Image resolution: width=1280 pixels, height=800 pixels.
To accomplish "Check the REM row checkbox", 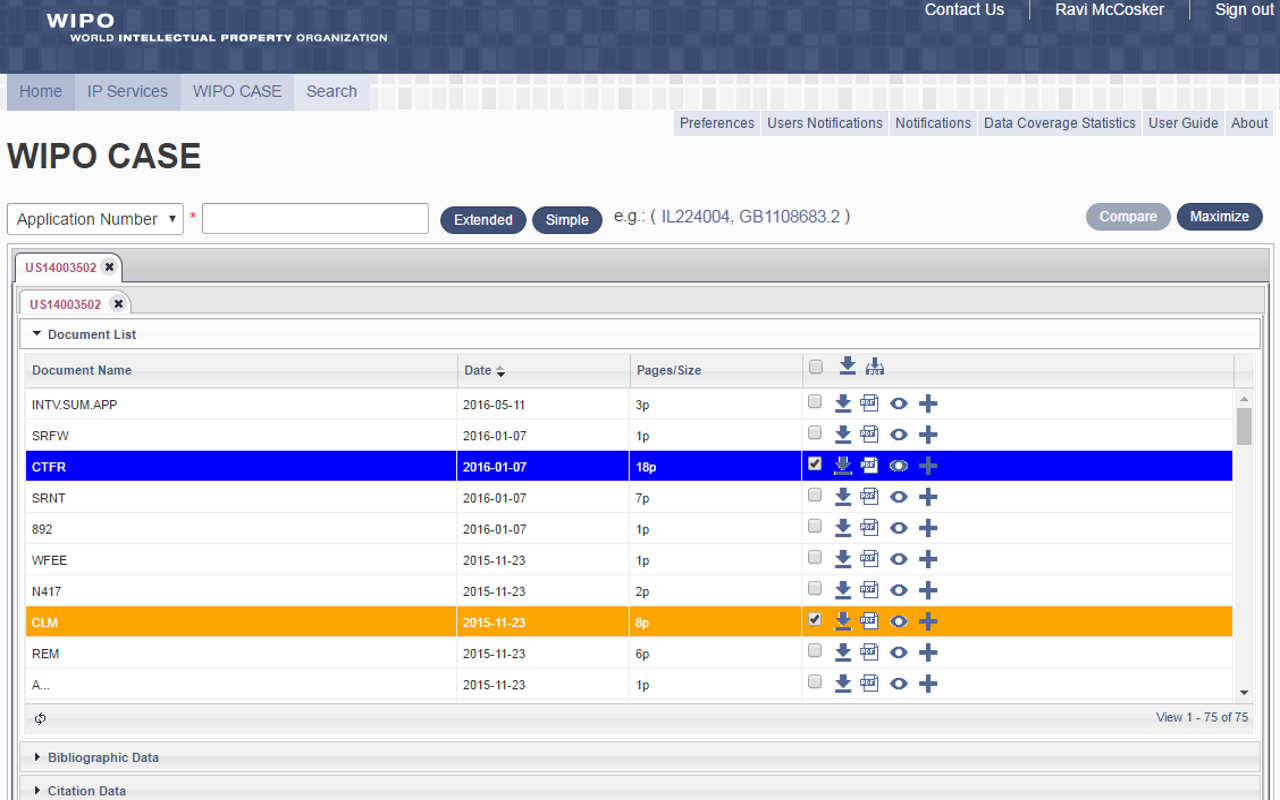I will (815, 651).
